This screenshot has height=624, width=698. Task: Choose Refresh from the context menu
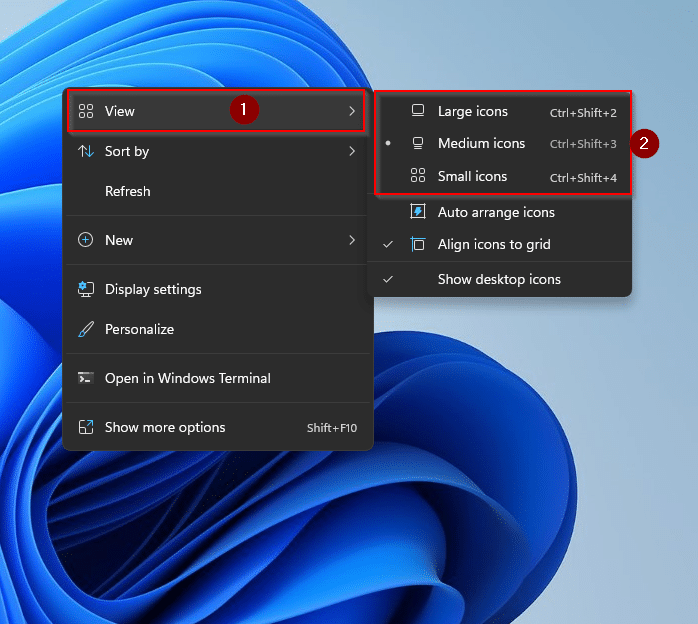click(x=128, y=191)
